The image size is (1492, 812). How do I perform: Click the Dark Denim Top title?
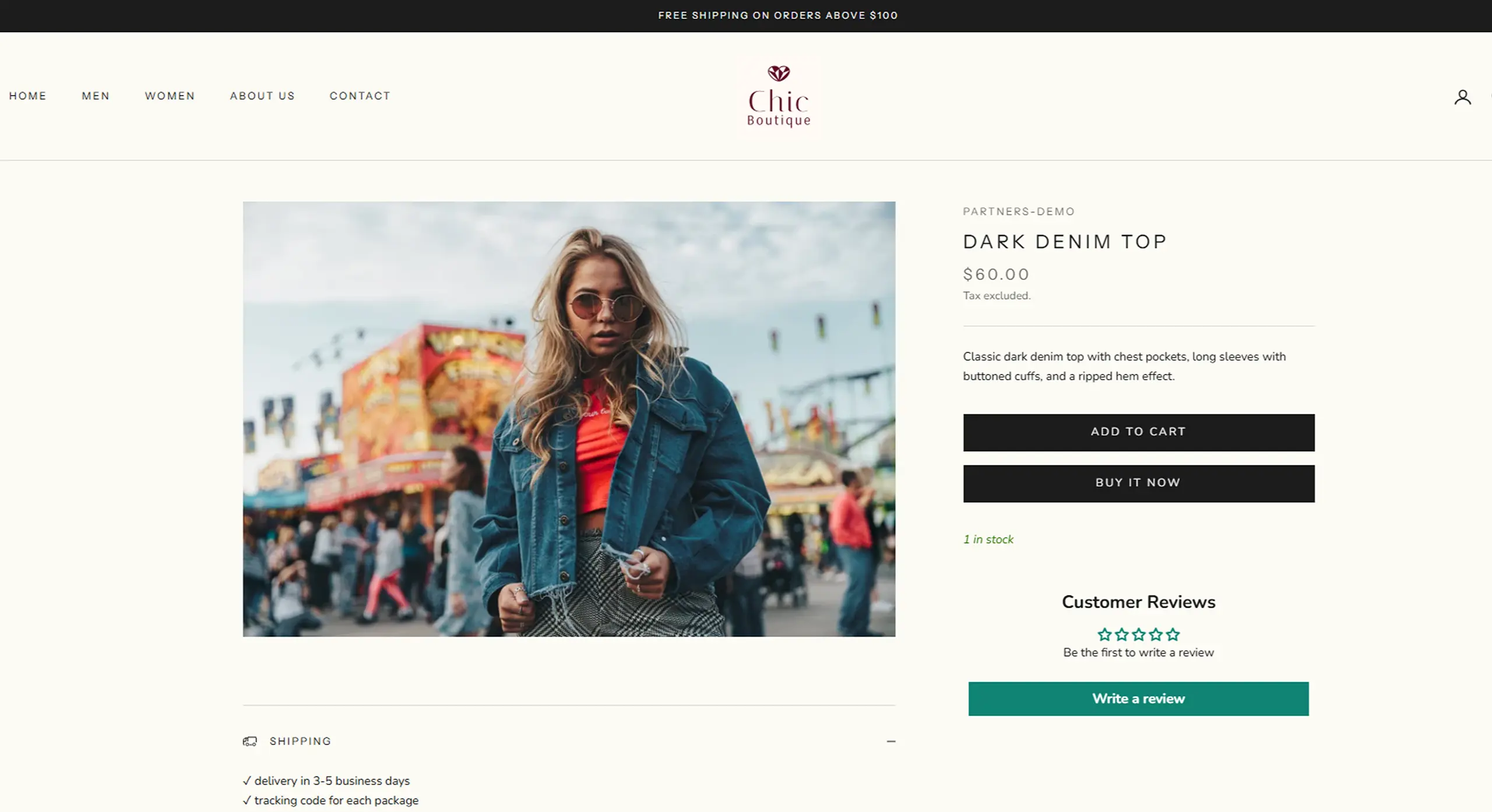[x=1064, y=242]
